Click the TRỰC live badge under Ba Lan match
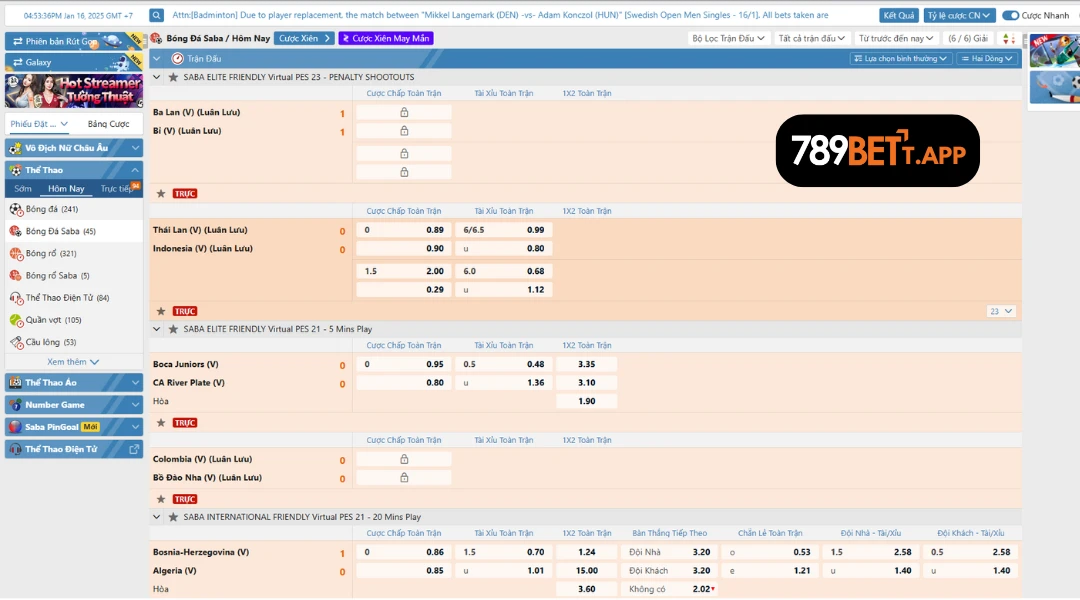The height and width of the screenshot is (600, 1080). [x=185, y=194]
